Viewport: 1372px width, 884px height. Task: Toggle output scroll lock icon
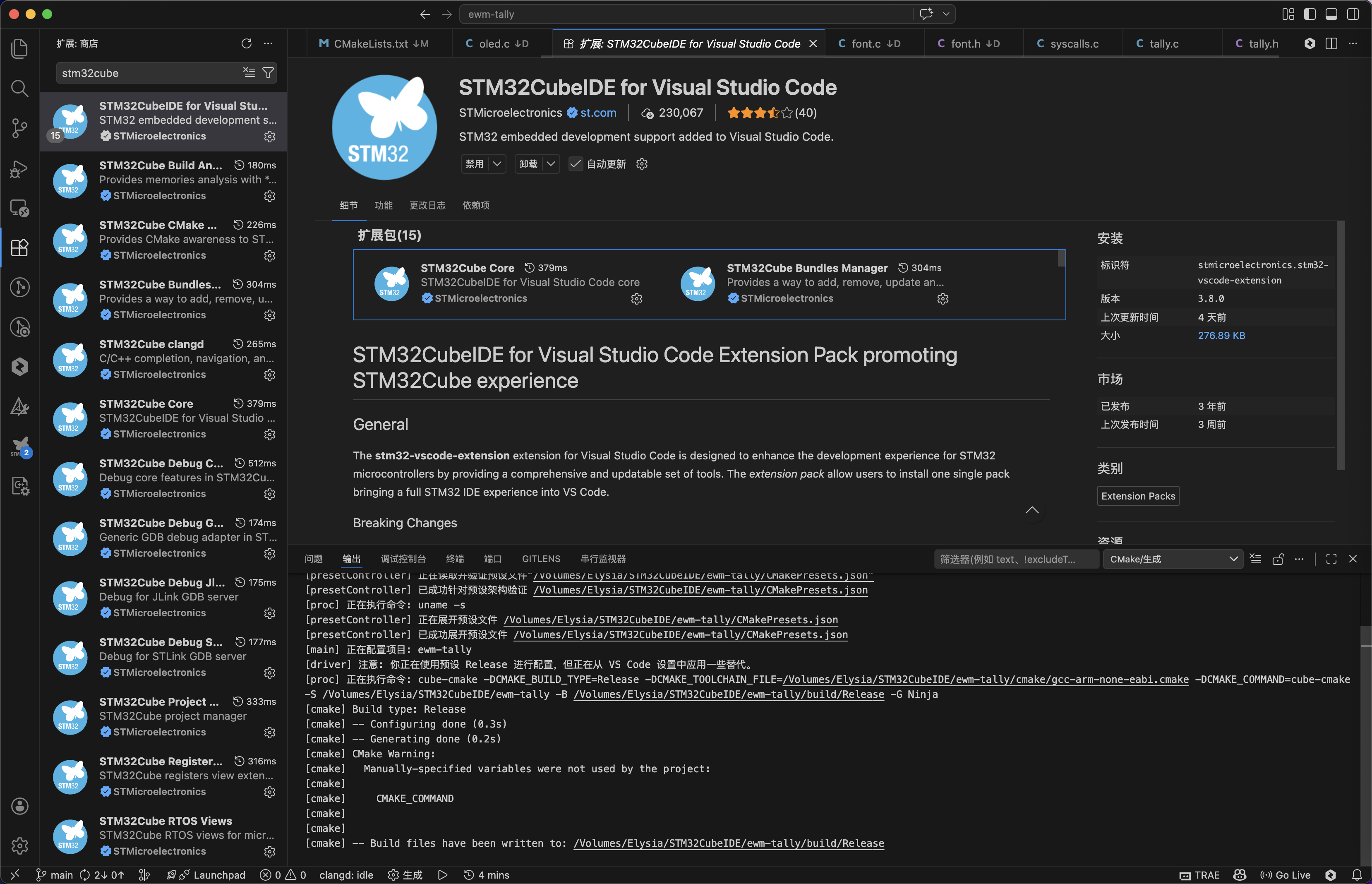click(1277, 559)
